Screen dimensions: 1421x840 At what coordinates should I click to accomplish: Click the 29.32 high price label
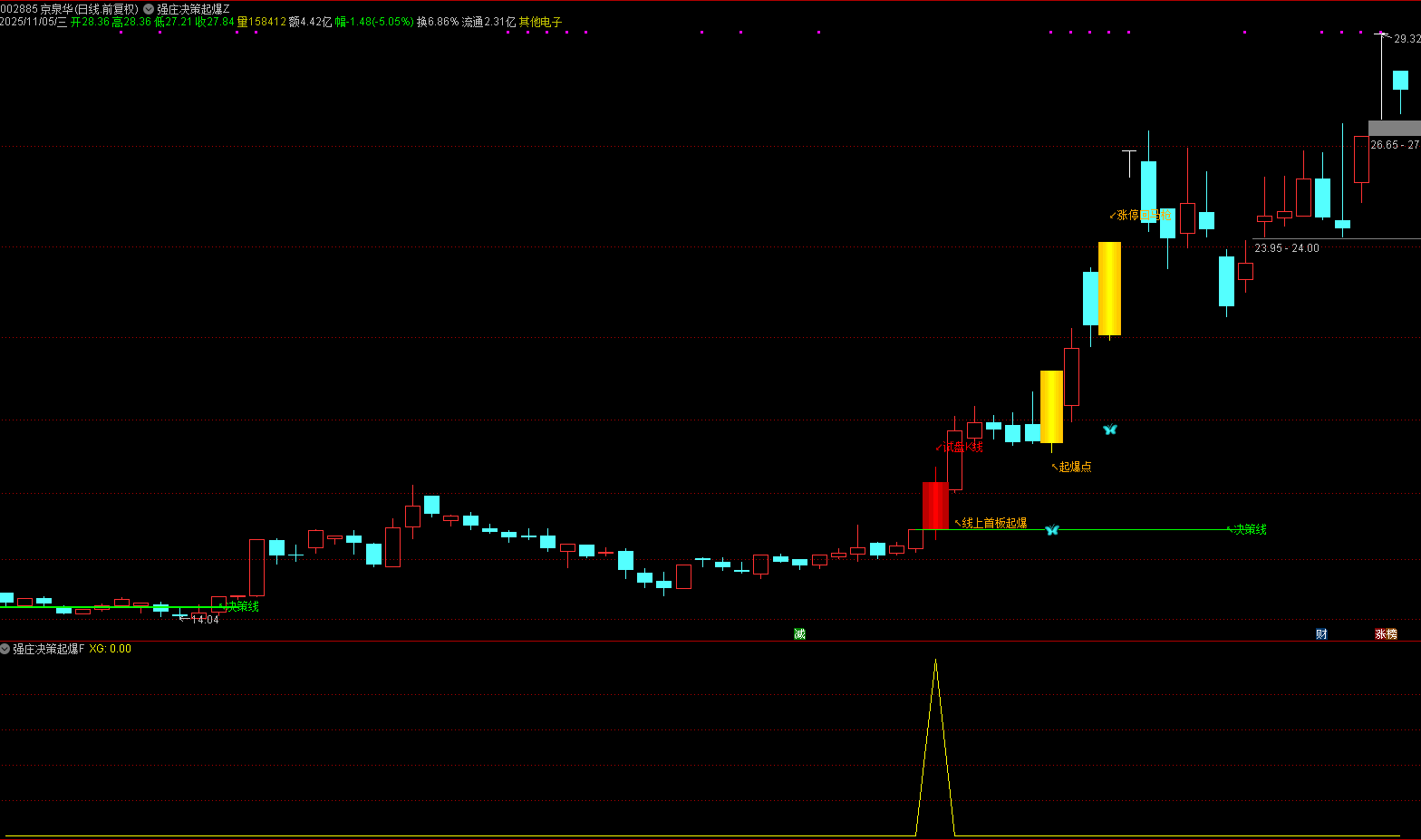[x=1406, y=39]
